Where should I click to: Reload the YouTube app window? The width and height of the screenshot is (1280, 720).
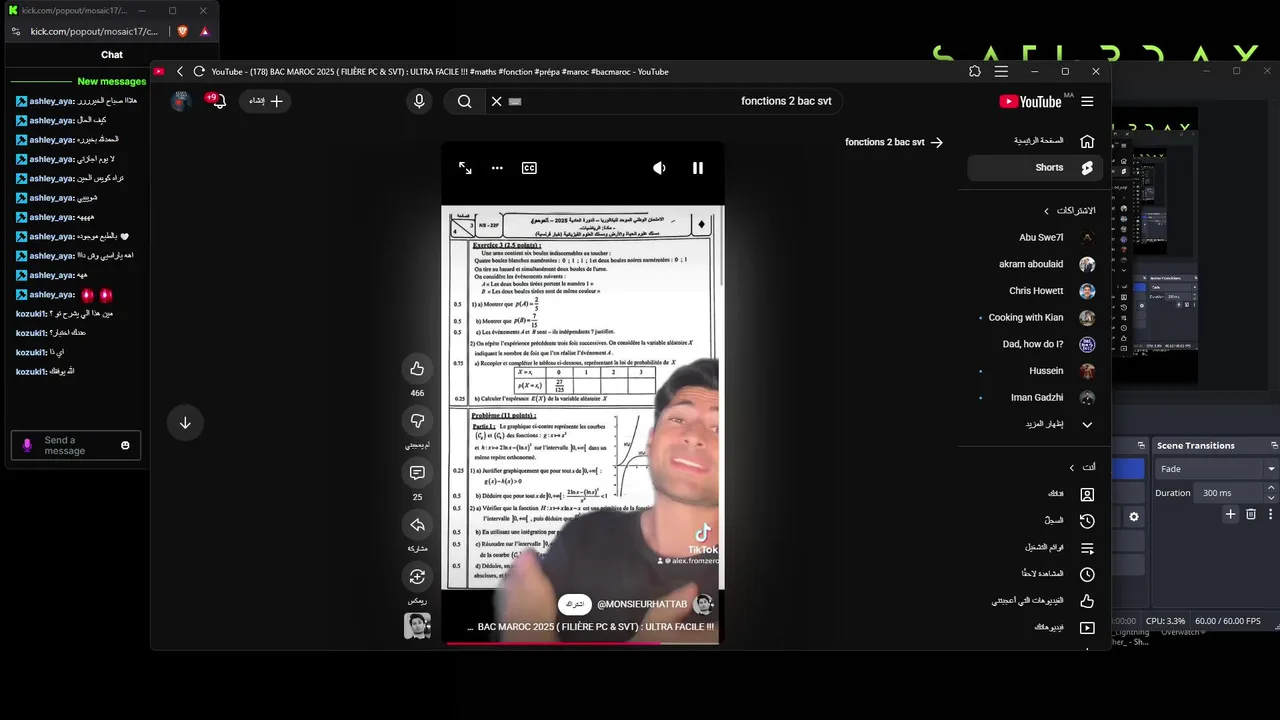point(199,71)
